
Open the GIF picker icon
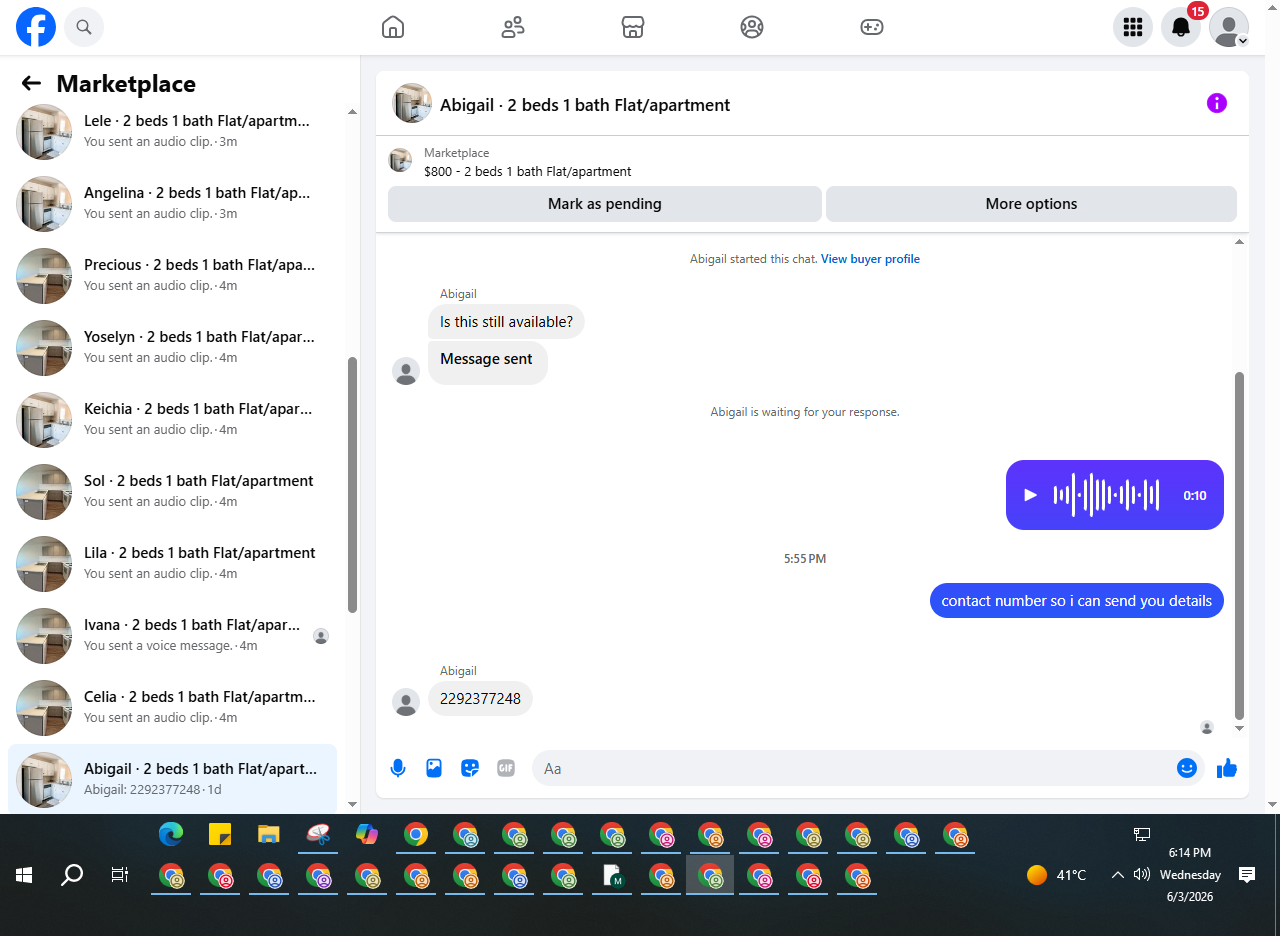click(x=506, y=768)
